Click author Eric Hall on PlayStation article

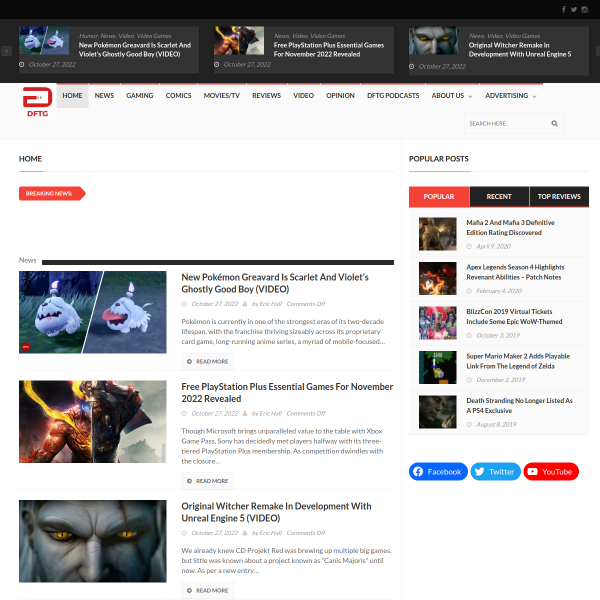267,413
